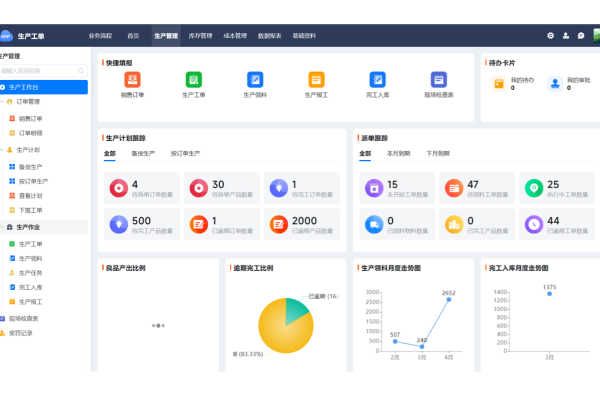Open the 销售订单 quick-fill icon
The width and height of the screenshot is (600, 400).
pos(132,80)
